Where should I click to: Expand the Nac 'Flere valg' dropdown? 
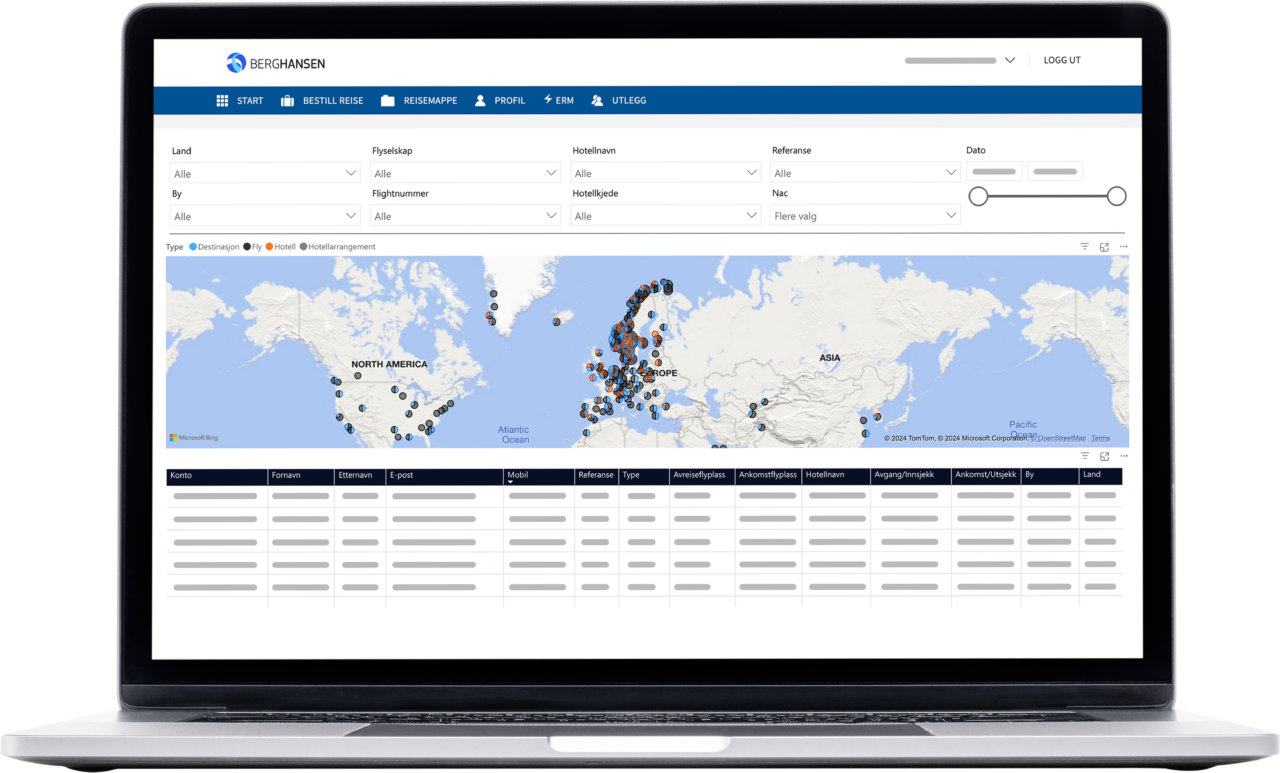[x=866, y=215]
